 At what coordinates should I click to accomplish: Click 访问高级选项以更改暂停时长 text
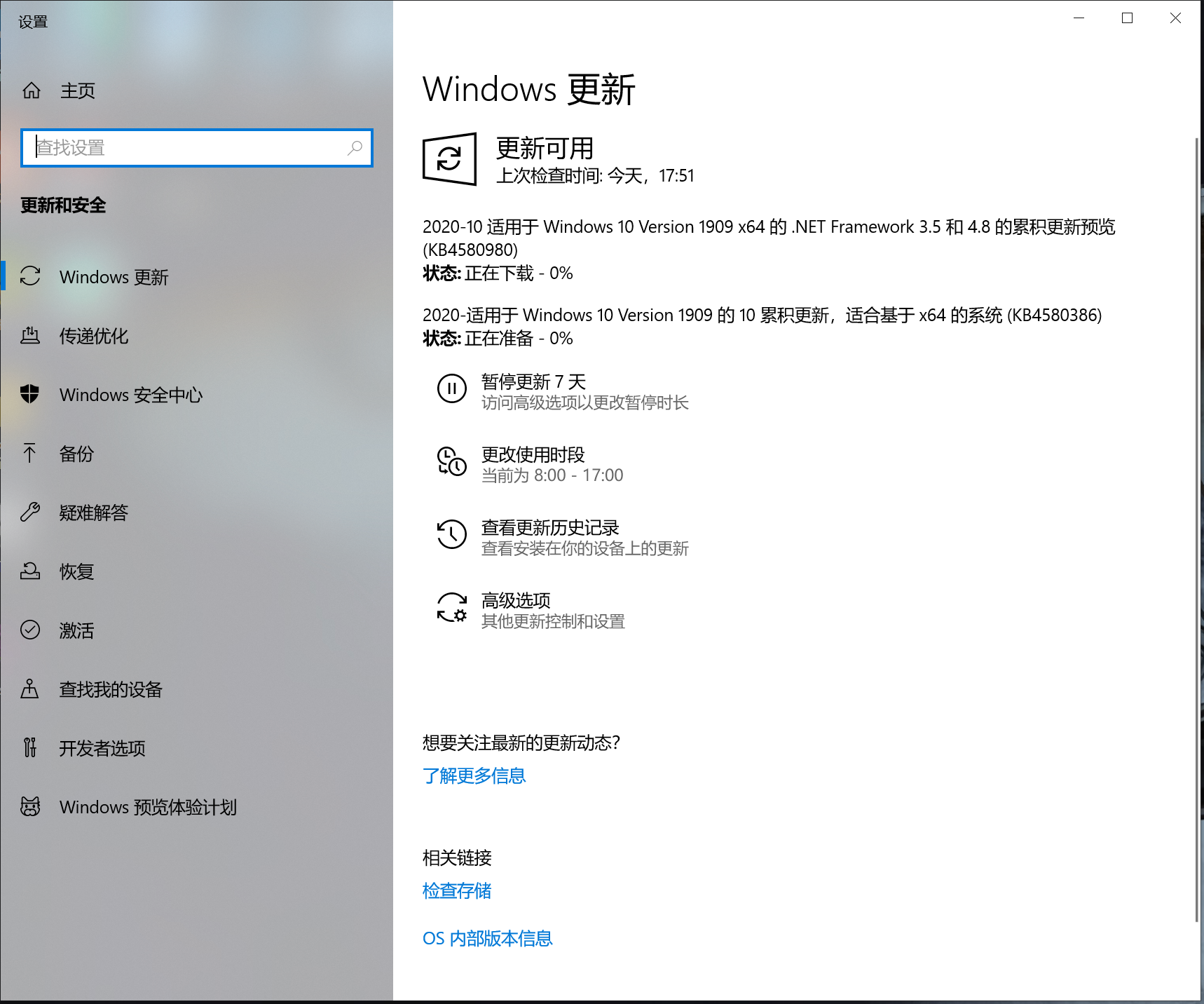(x=584, y=402)
